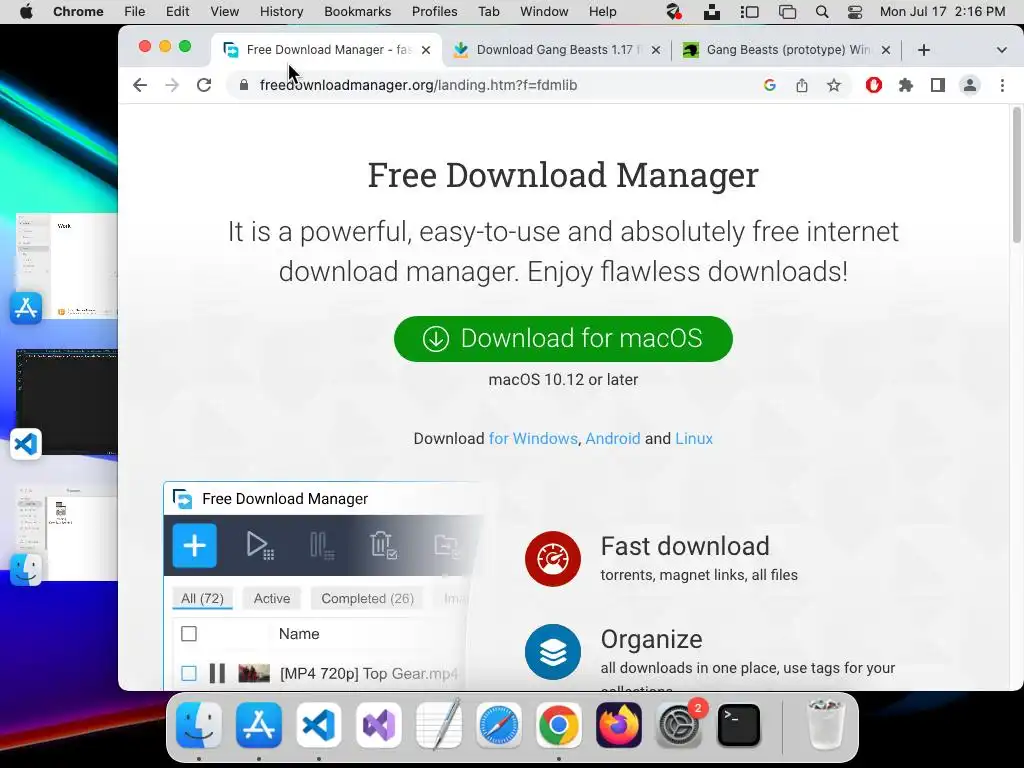Click the Free Download Manager app title logo
The height and width of the screenshot is (768, 1024).
coord(183,499)
